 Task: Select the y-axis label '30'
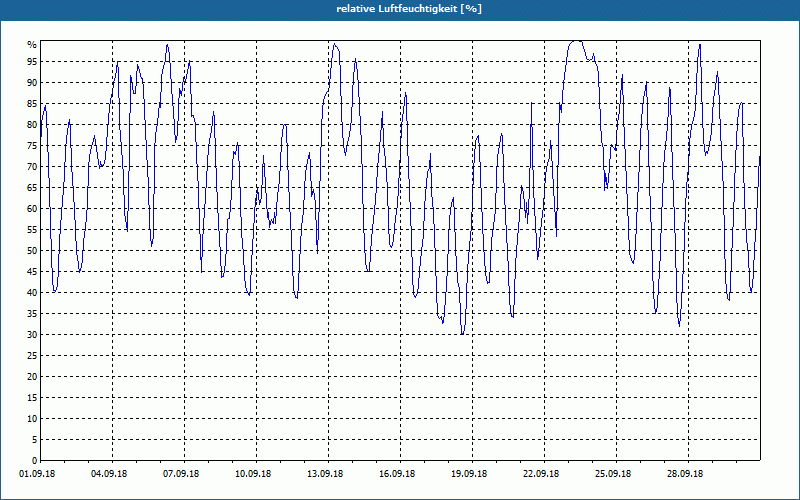pyautogui.click(x=32, y=335)
